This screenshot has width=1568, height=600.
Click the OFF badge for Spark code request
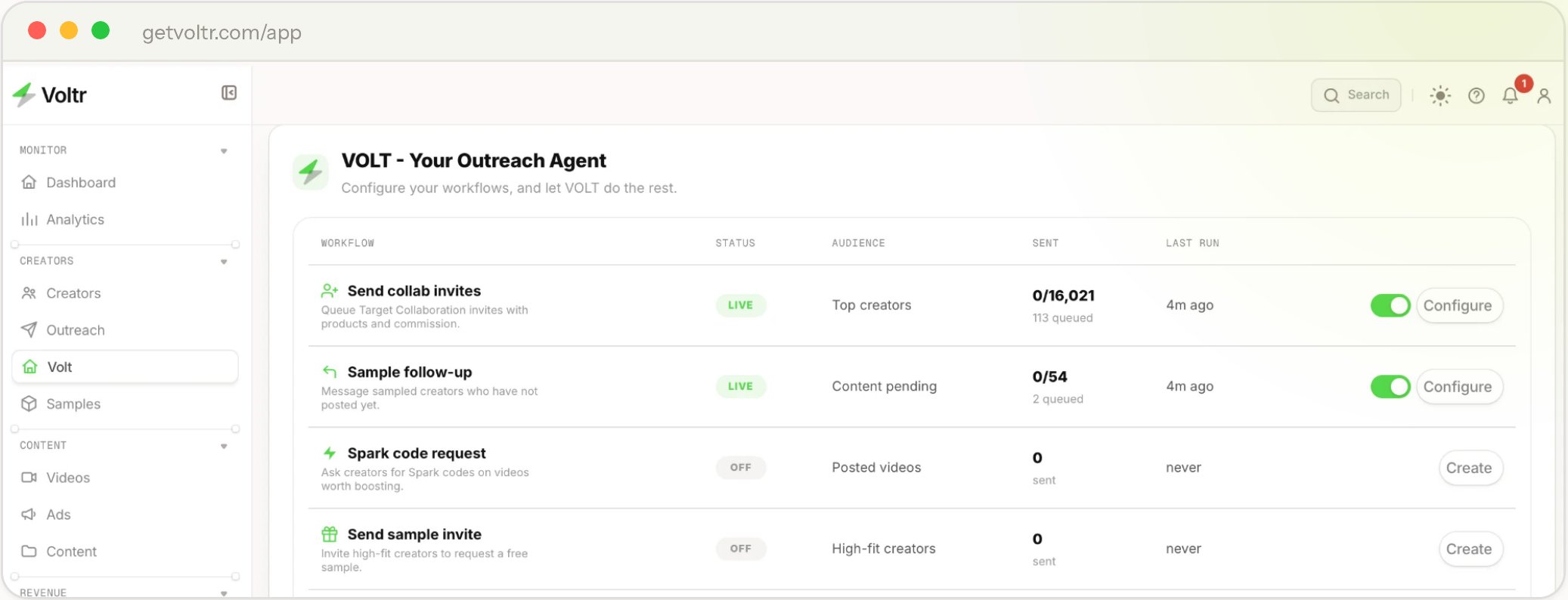coord(741,468)
